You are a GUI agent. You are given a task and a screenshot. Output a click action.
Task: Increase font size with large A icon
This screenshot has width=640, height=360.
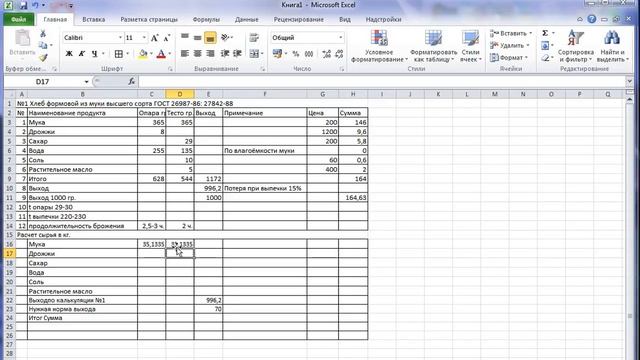[154, 38]
